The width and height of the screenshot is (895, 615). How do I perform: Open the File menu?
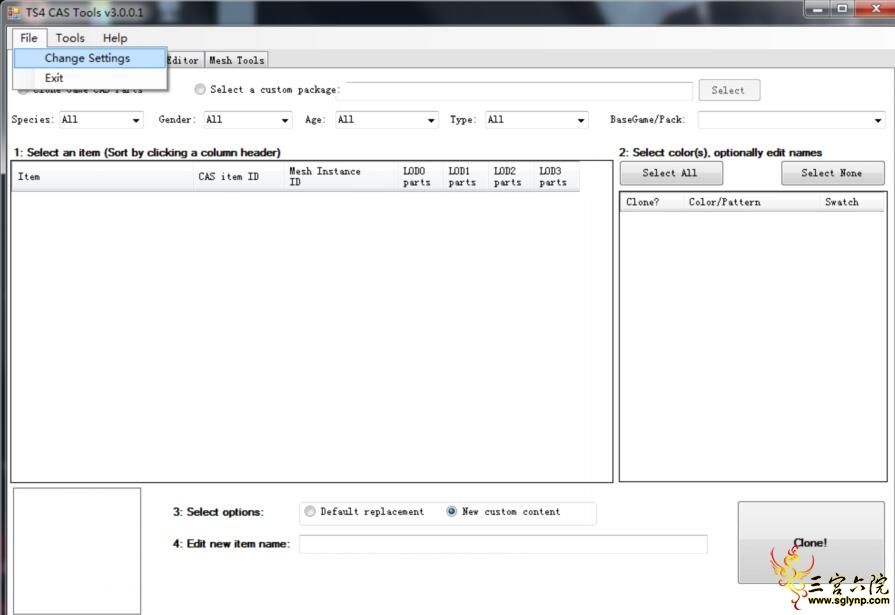click(x=29, y=38)
